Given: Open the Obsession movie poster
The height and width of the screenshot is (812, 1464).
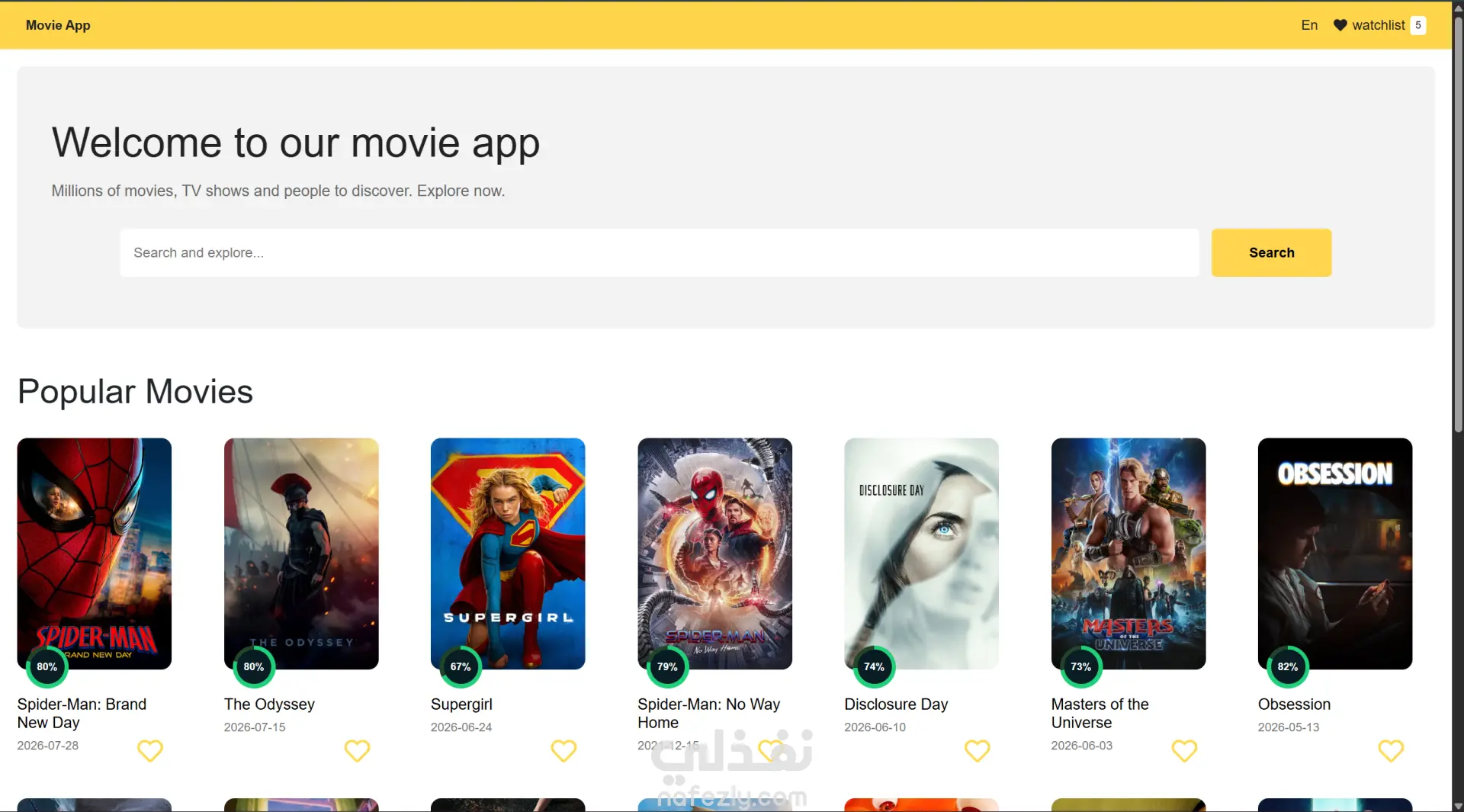Looking at the screenshot, I should (1335, 554).
